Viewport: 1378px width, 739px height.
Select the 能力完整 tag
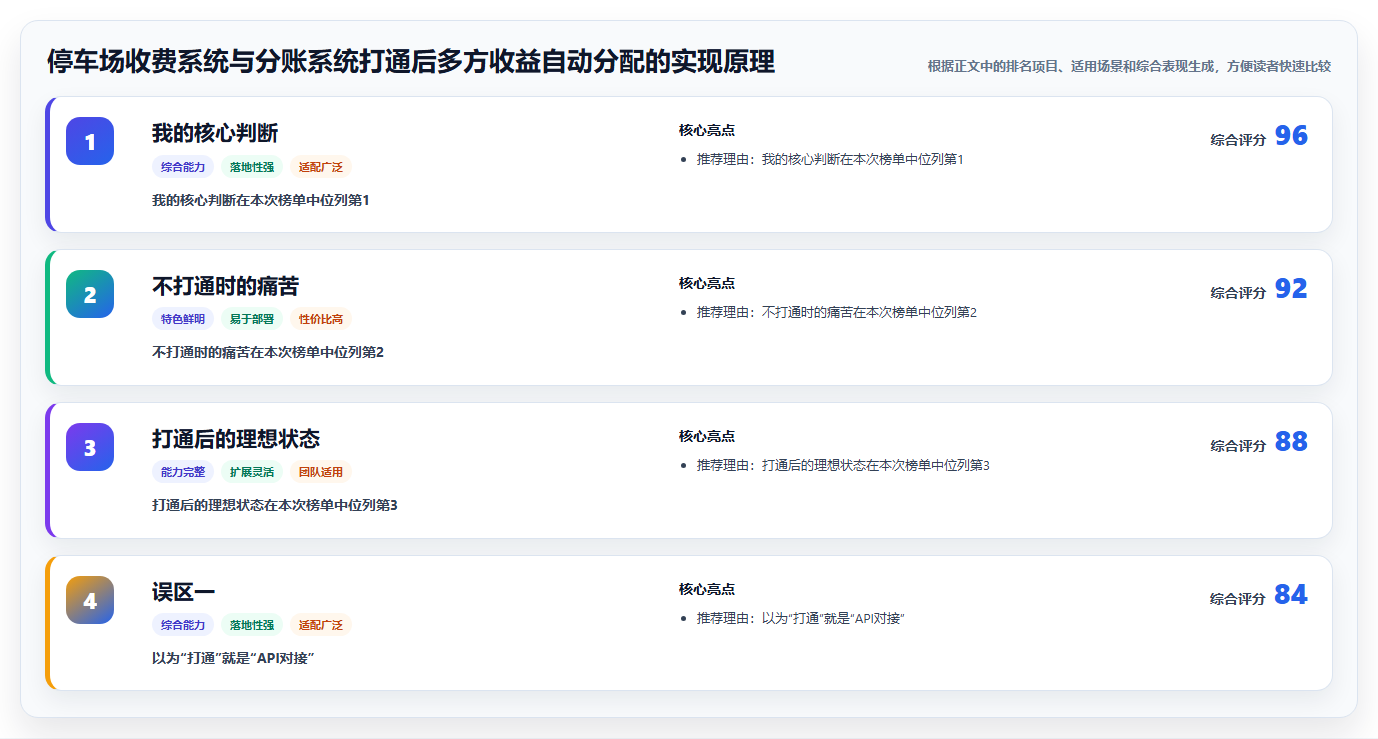183,472
